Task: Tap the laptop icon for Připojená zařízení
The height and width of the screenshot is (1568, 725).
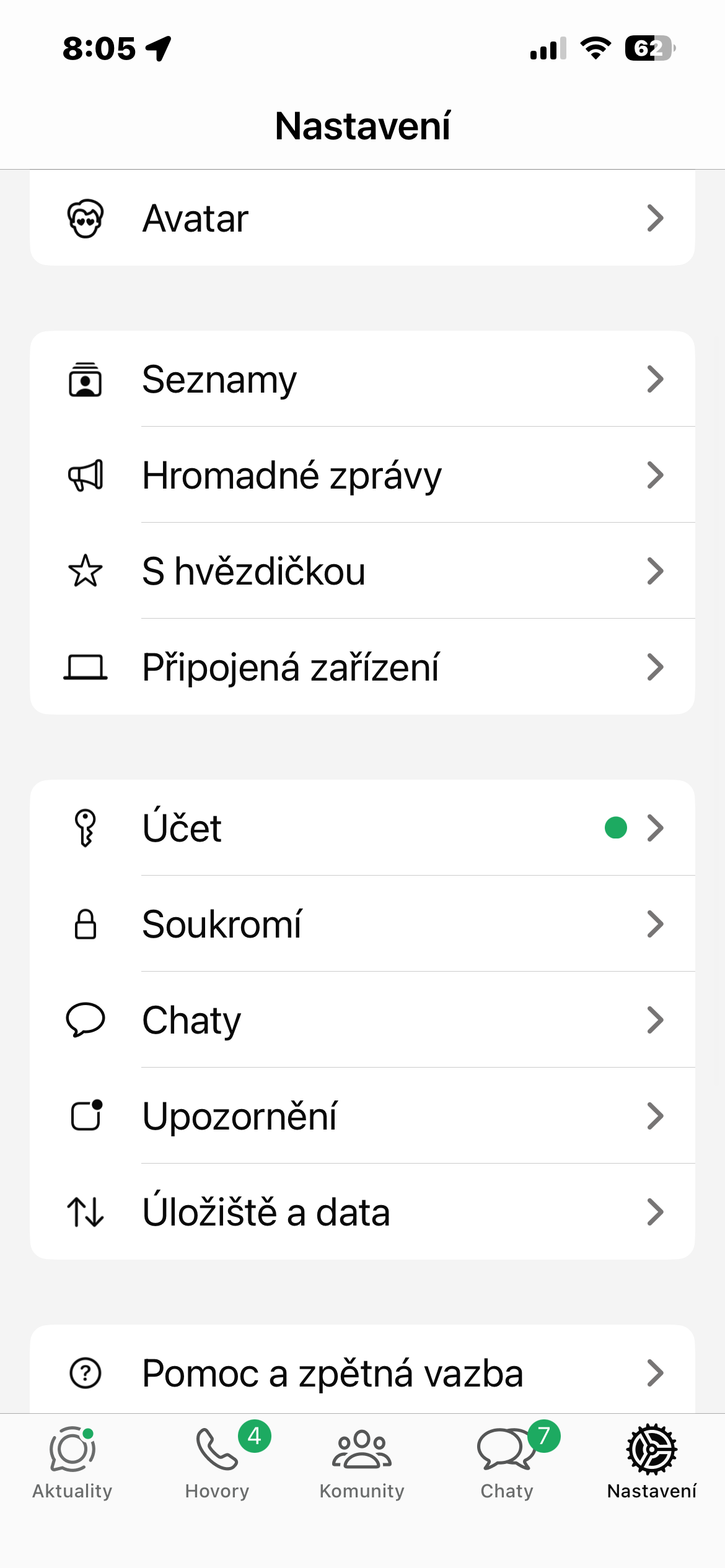Action: point(86,668)
